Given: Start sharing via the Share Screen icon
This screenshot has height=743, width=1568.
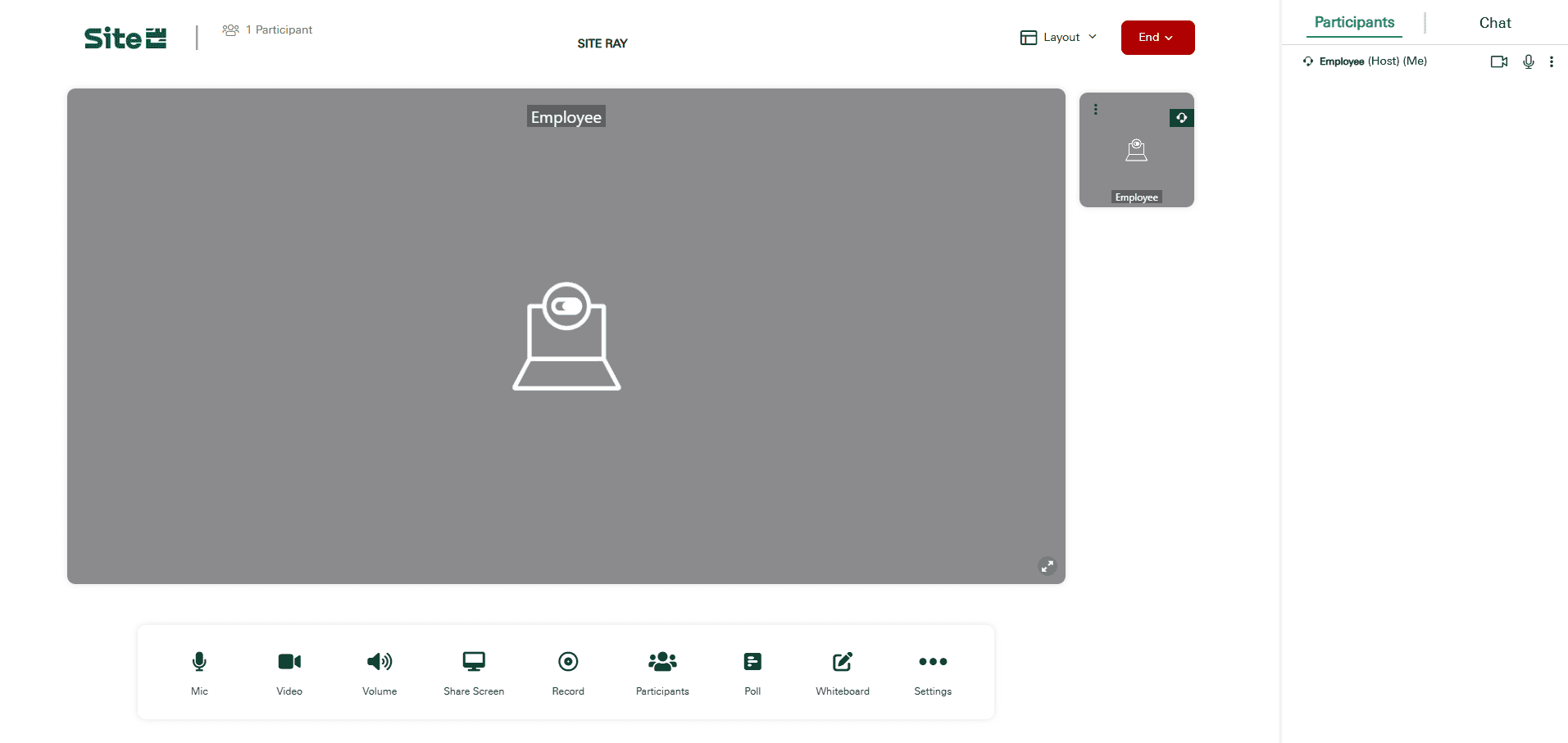Looking at the screenshot, I should [474, 662].
